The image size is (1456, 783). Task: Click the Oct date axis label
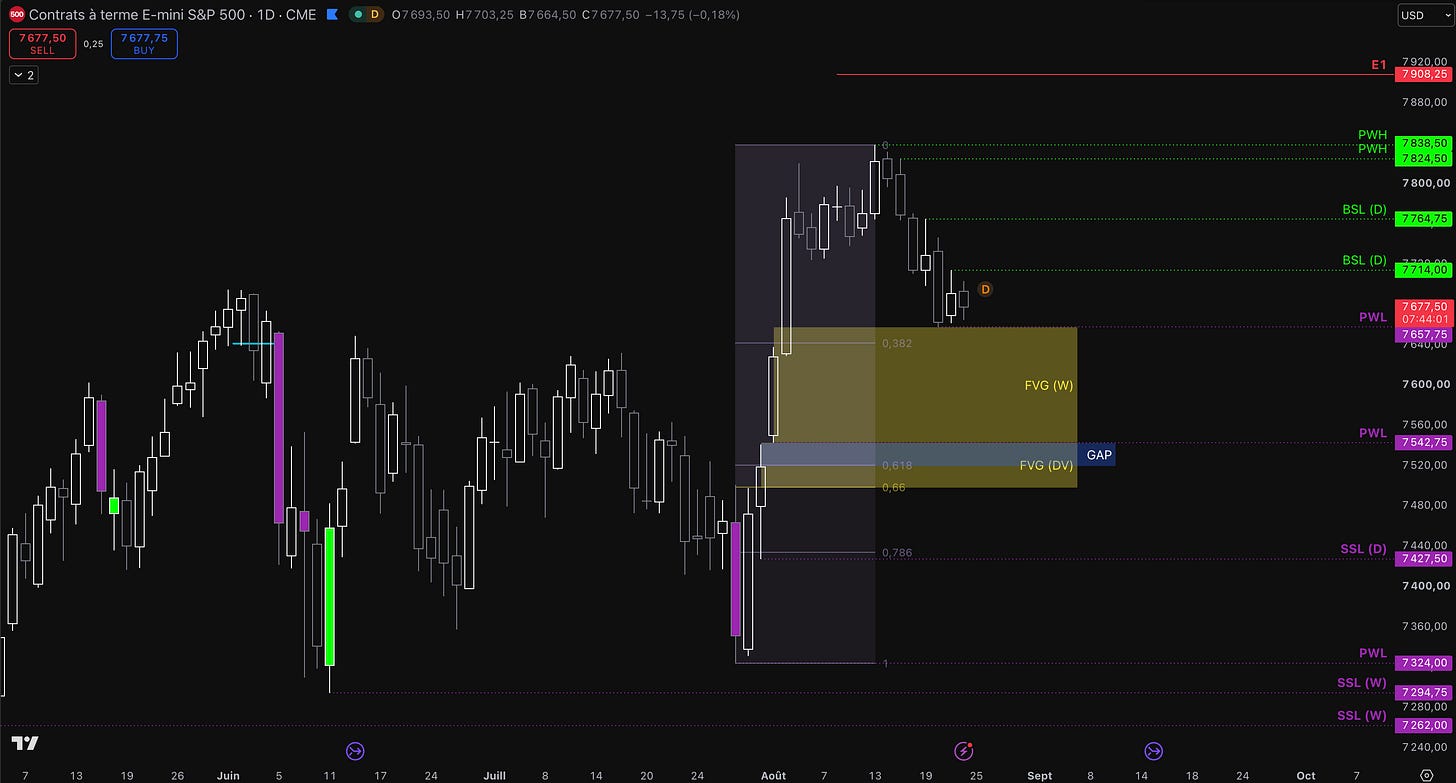click(x=1306, y=775)
